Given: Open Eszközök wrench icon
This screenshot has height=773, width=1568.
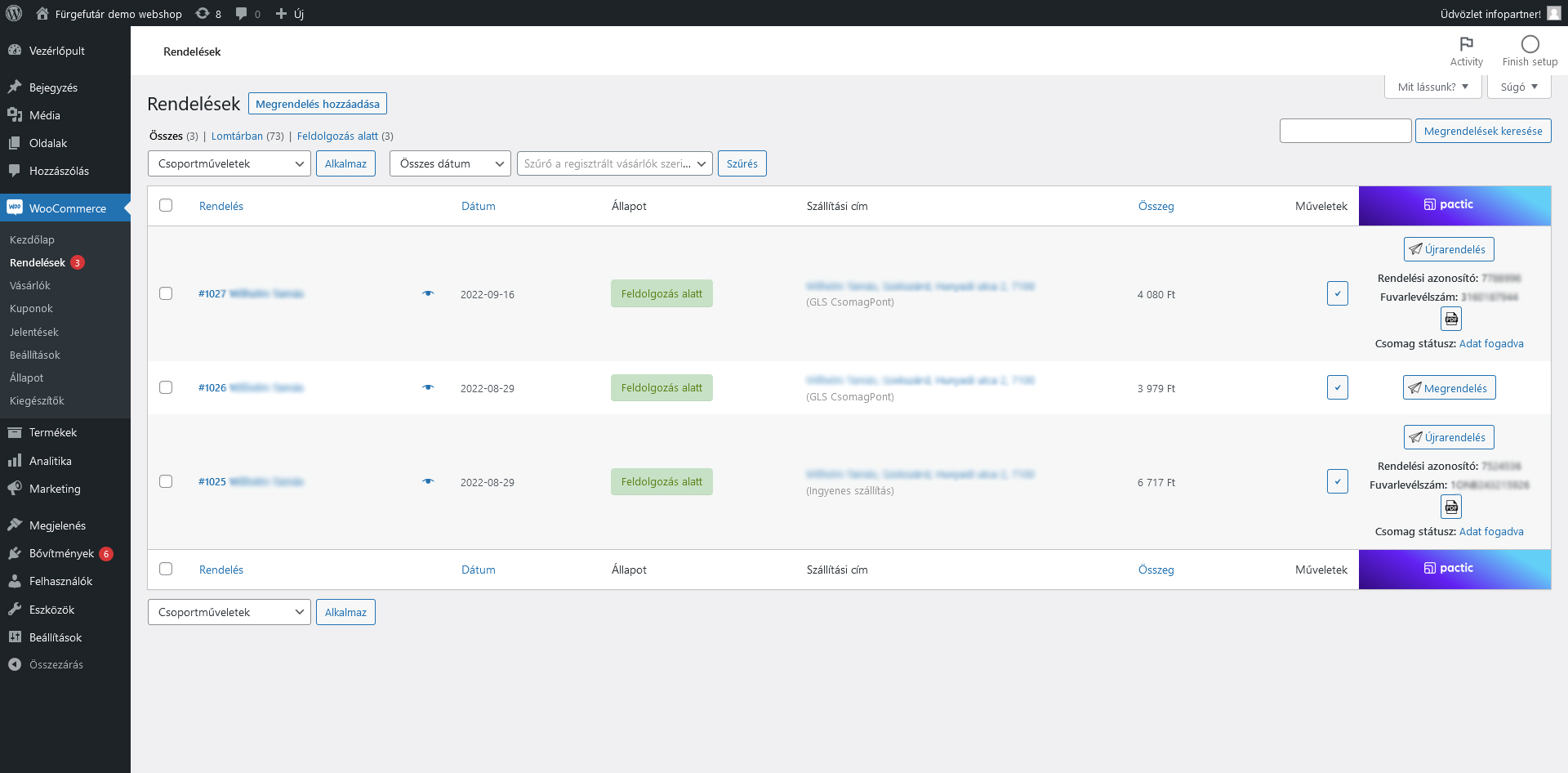Looking at the screenshot, I should (15, 610).
